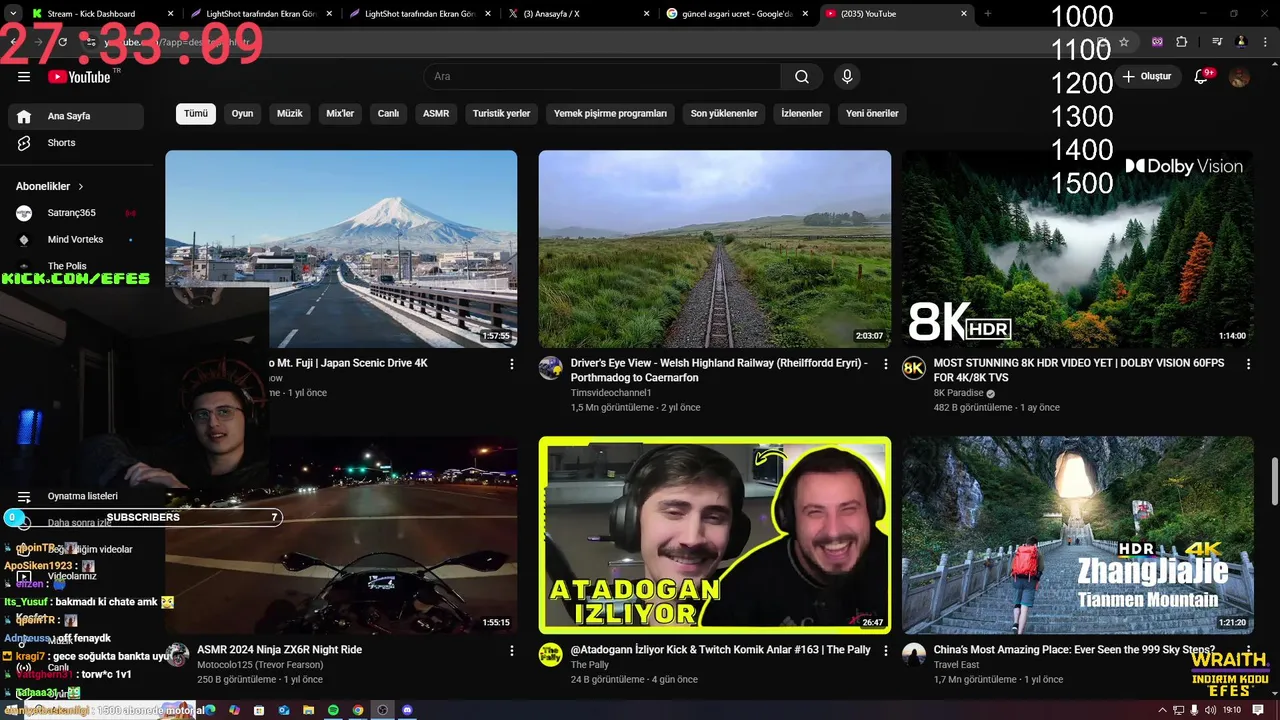Click the YouTube search input field
Screen dimensions: 1280x720
[602, 77]
